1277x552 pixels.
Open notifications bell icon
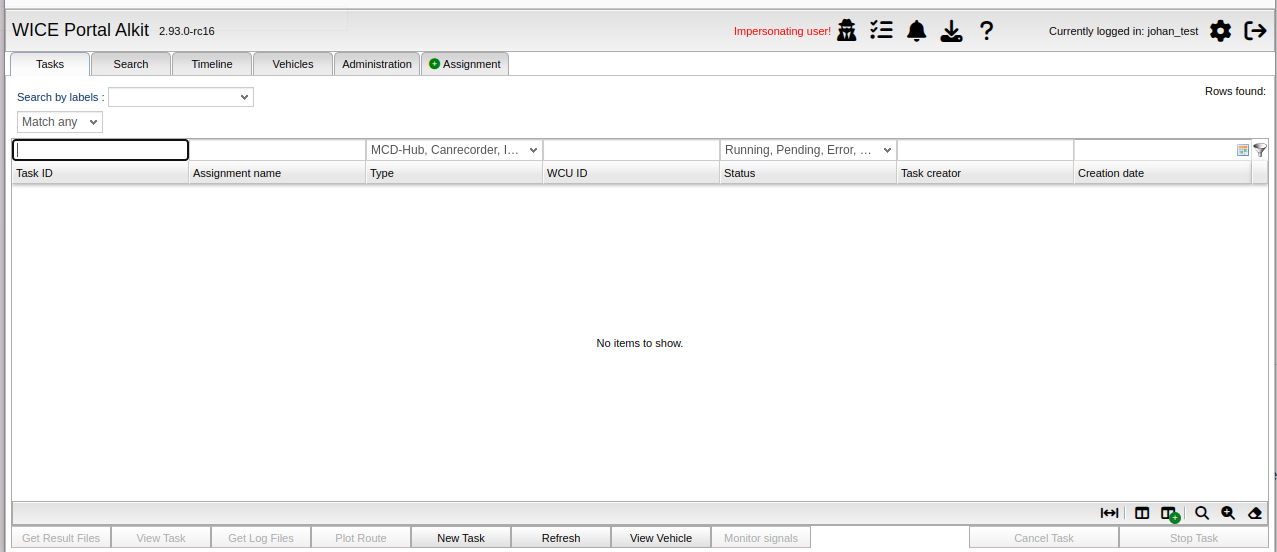[x=916, y=31]
